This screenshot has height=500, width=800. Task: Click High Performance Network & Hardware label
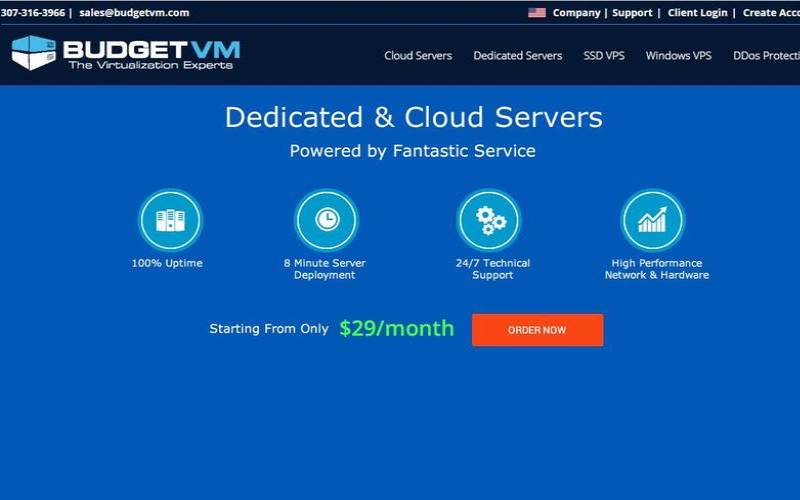click(657, 269)
